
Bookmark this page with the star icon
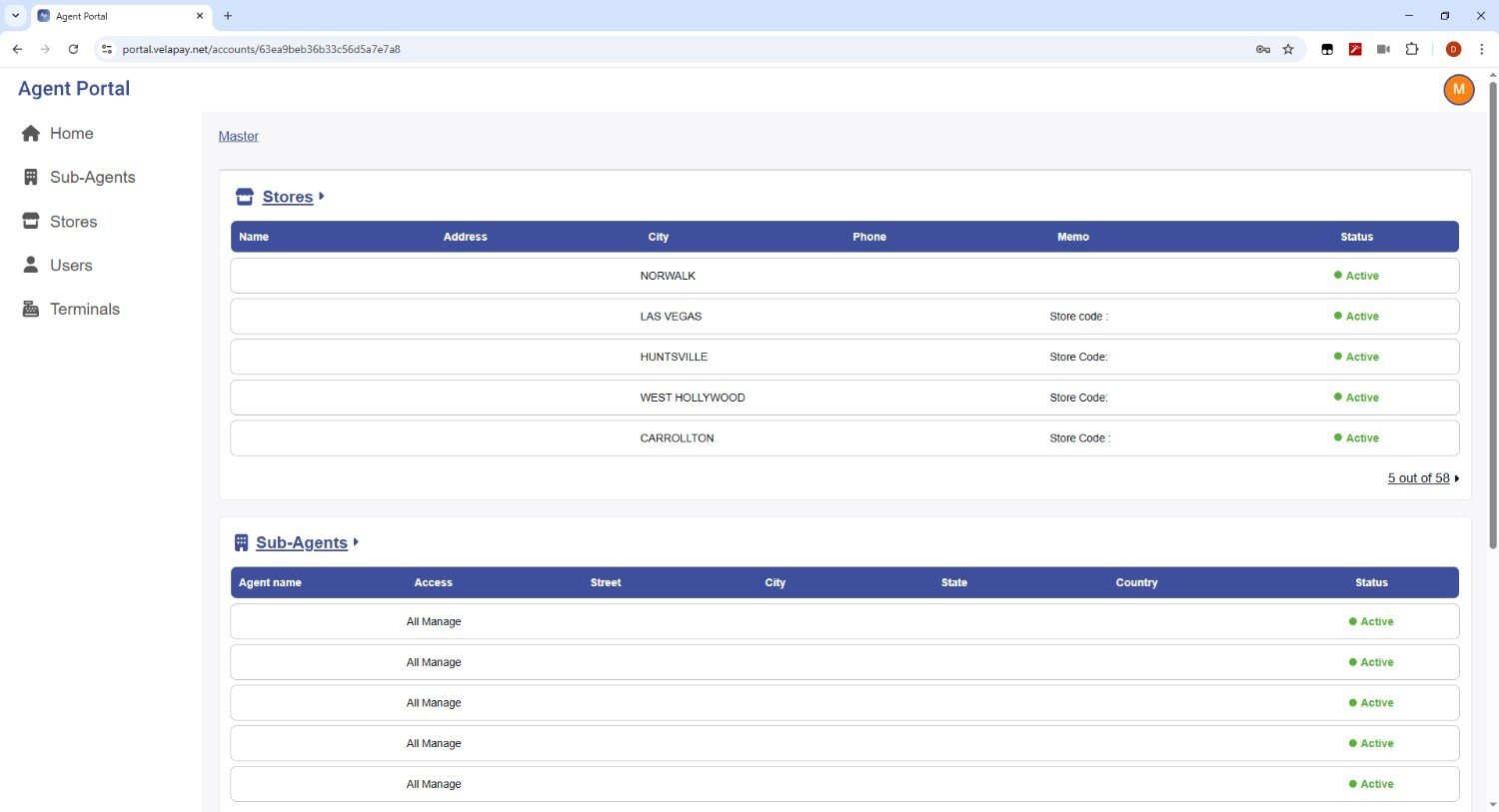point(1288,49)
